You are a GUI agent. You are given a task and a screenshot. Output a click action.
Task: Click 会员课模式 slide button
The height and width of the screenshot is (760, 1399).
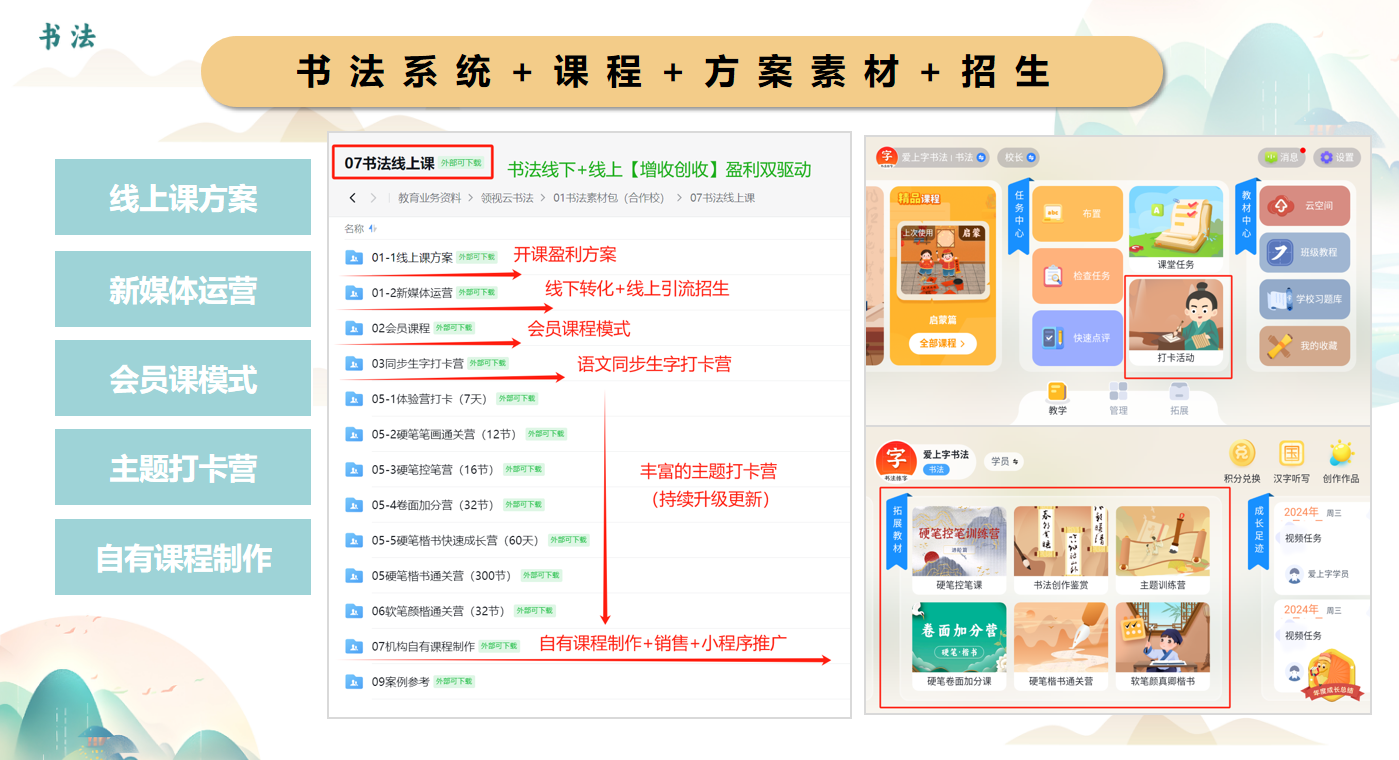[183, 378]
